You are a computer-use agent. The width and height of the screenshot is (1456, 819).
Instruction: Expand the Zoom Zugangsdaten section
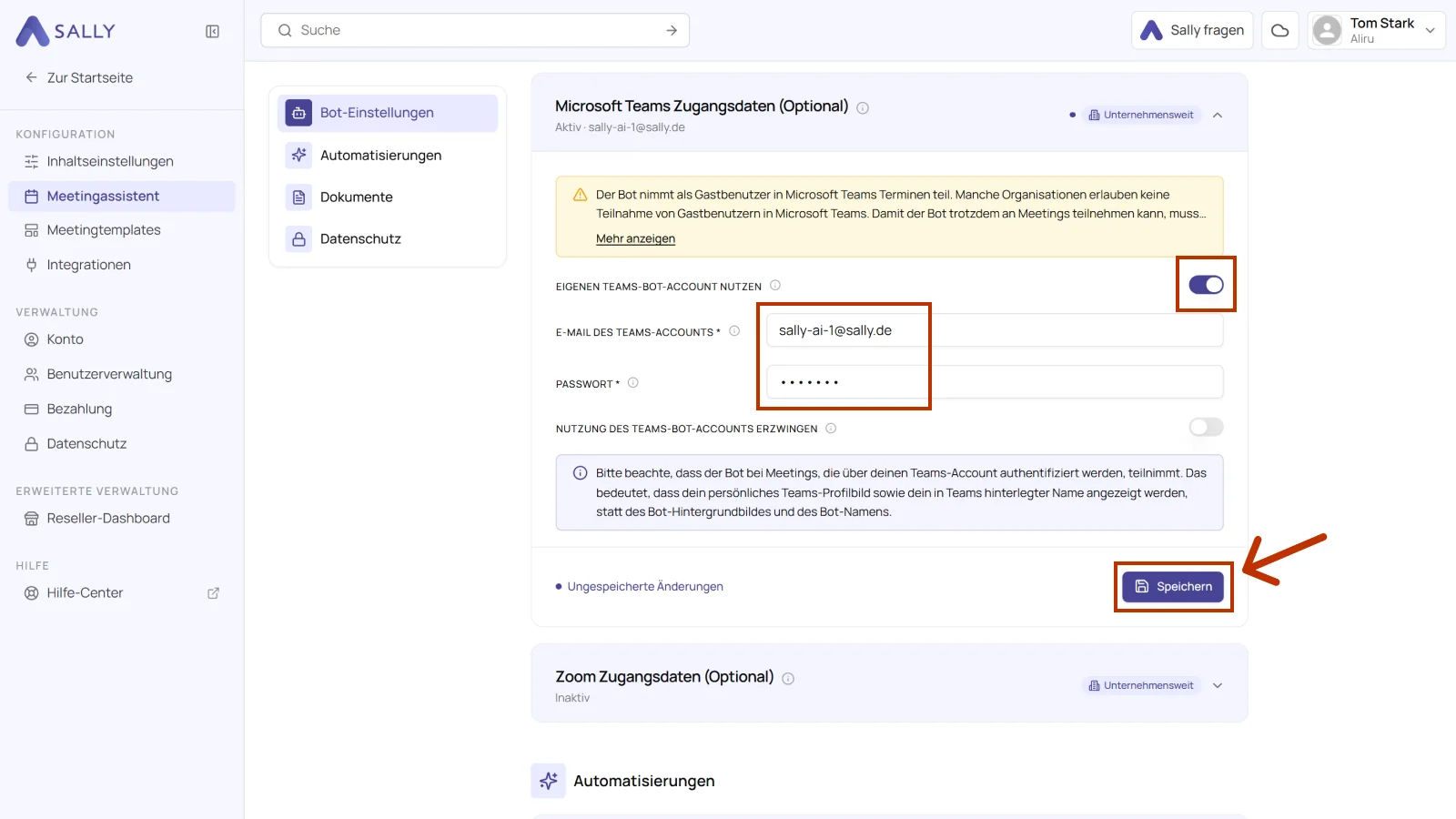click(1218, 685)
